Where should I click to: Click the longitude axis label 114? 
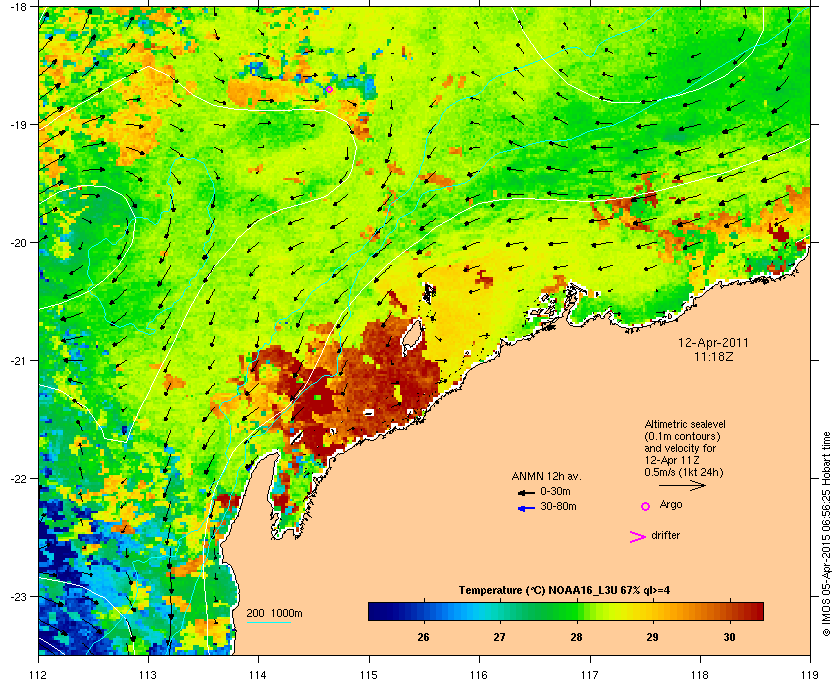coord(258,674)
